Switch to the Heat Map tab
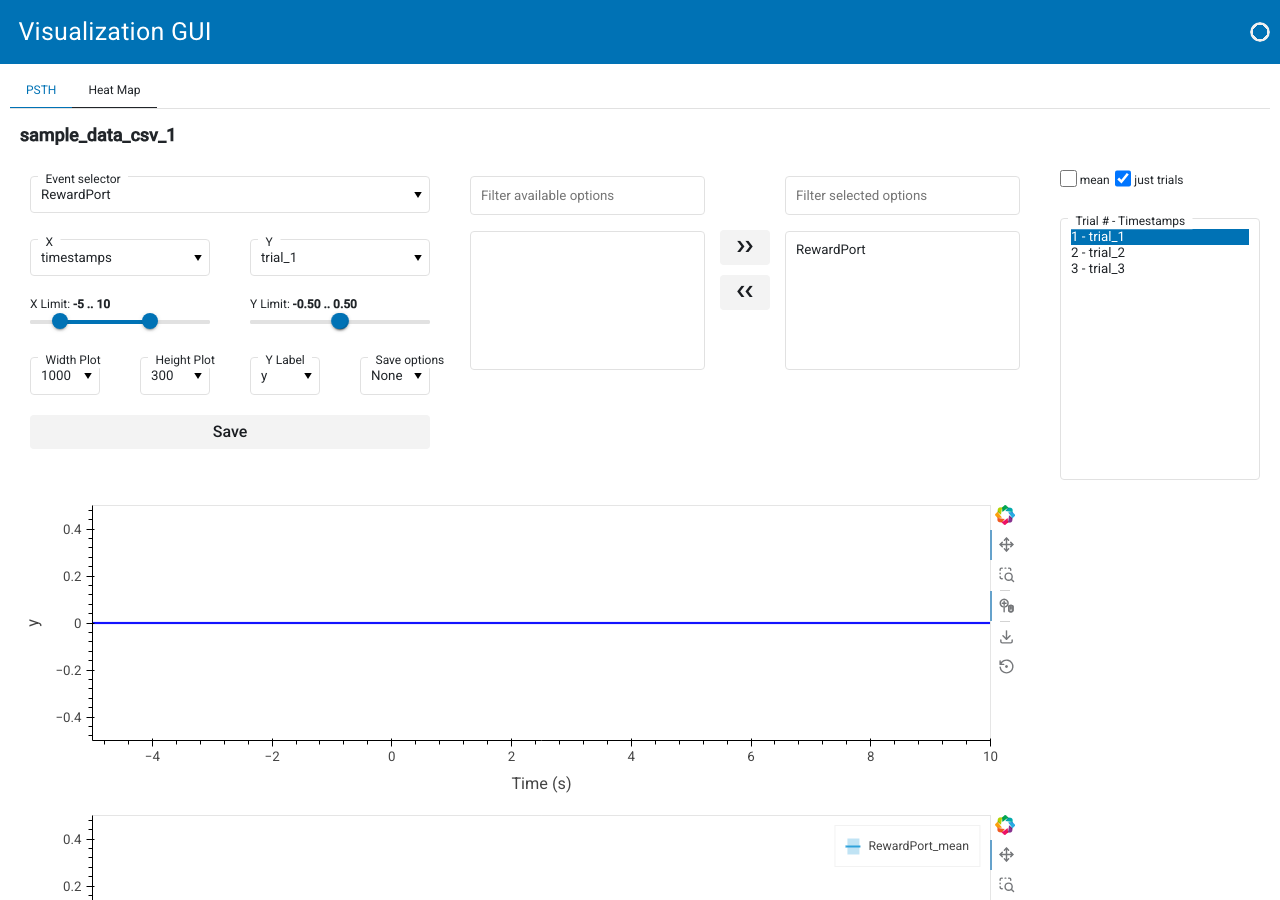 pyautogui.click(x=114, y=90)
